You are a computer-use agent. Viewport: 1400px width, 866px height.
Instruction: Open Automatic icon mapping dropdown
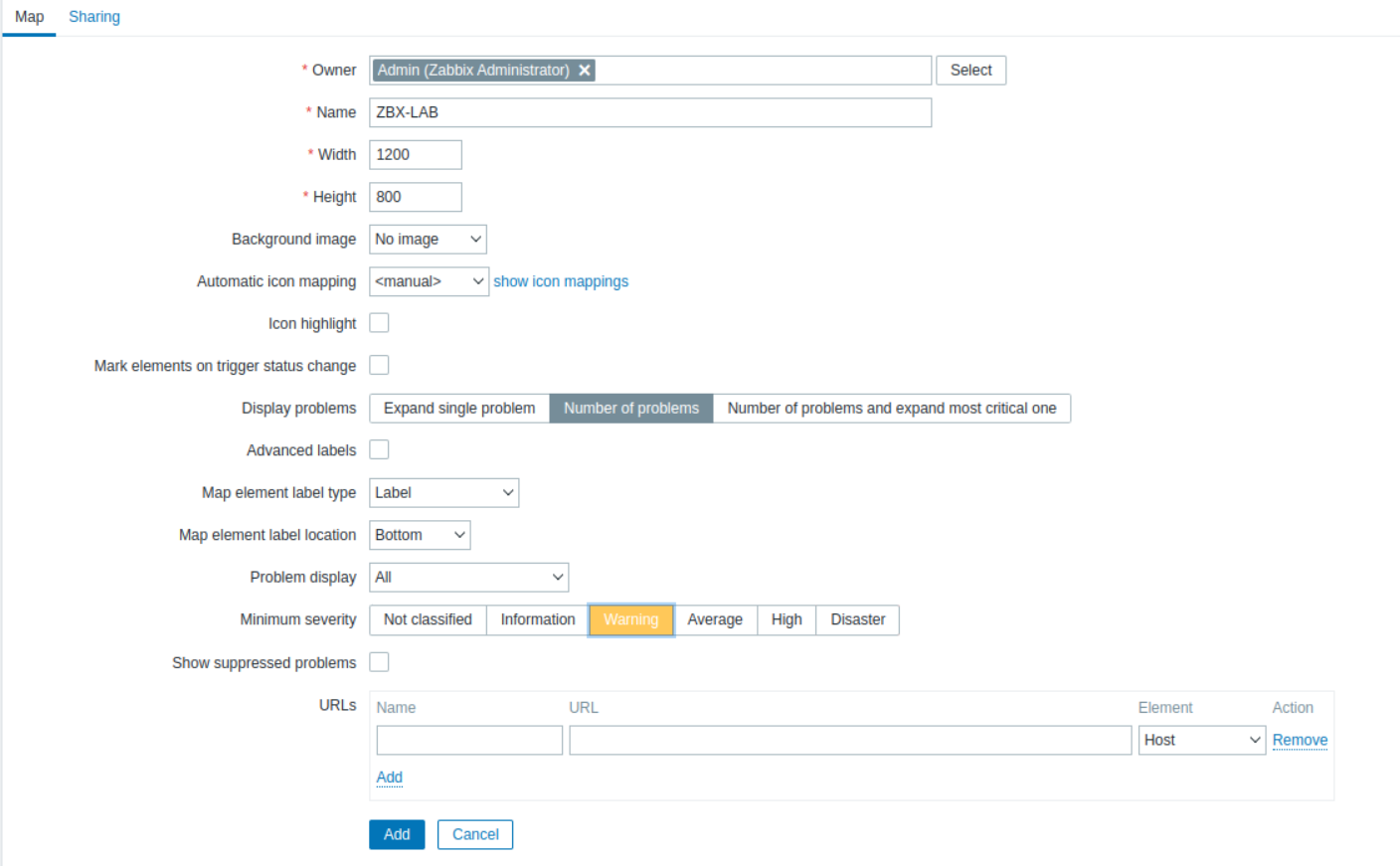pos(429,281)
